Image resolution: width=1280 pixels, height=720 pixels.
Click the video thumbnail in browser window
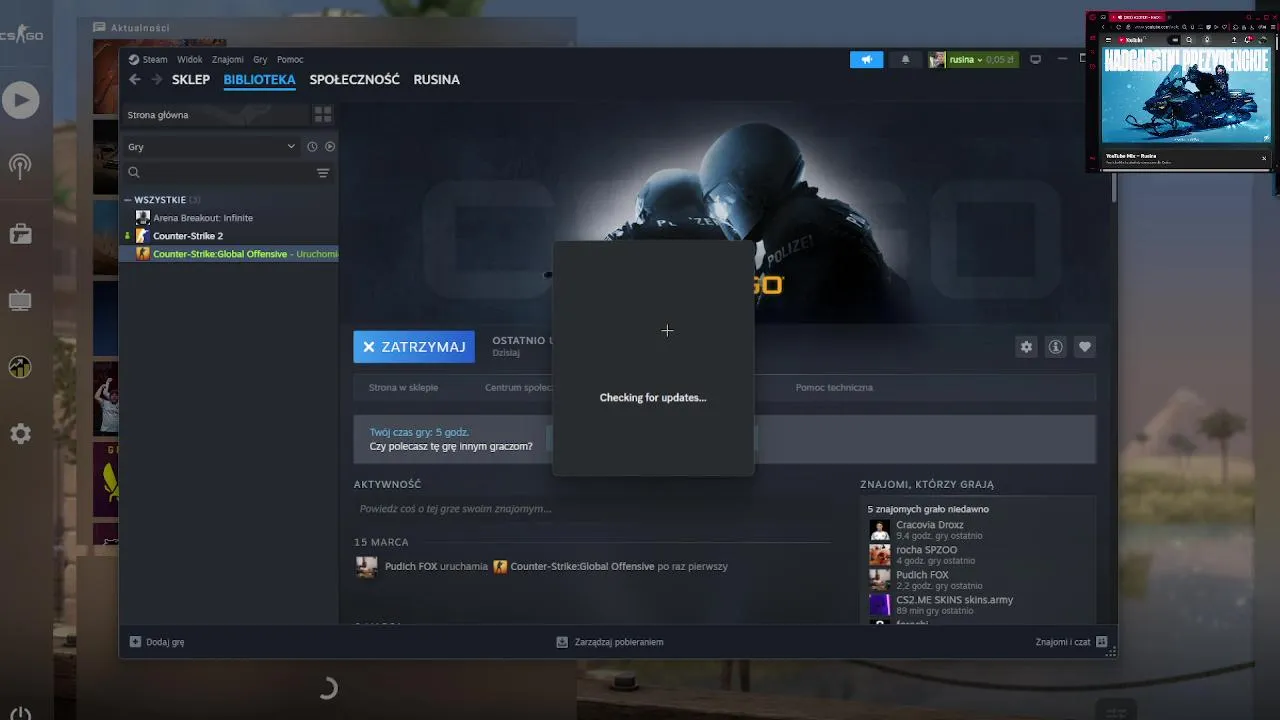[x=1185, y=95]
